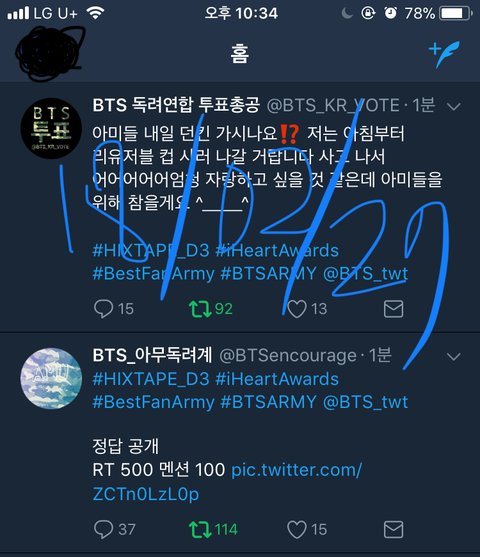
Task: Share the BTS_KR_VOTE tweet via envelope icon
Action: pos(393,308)
